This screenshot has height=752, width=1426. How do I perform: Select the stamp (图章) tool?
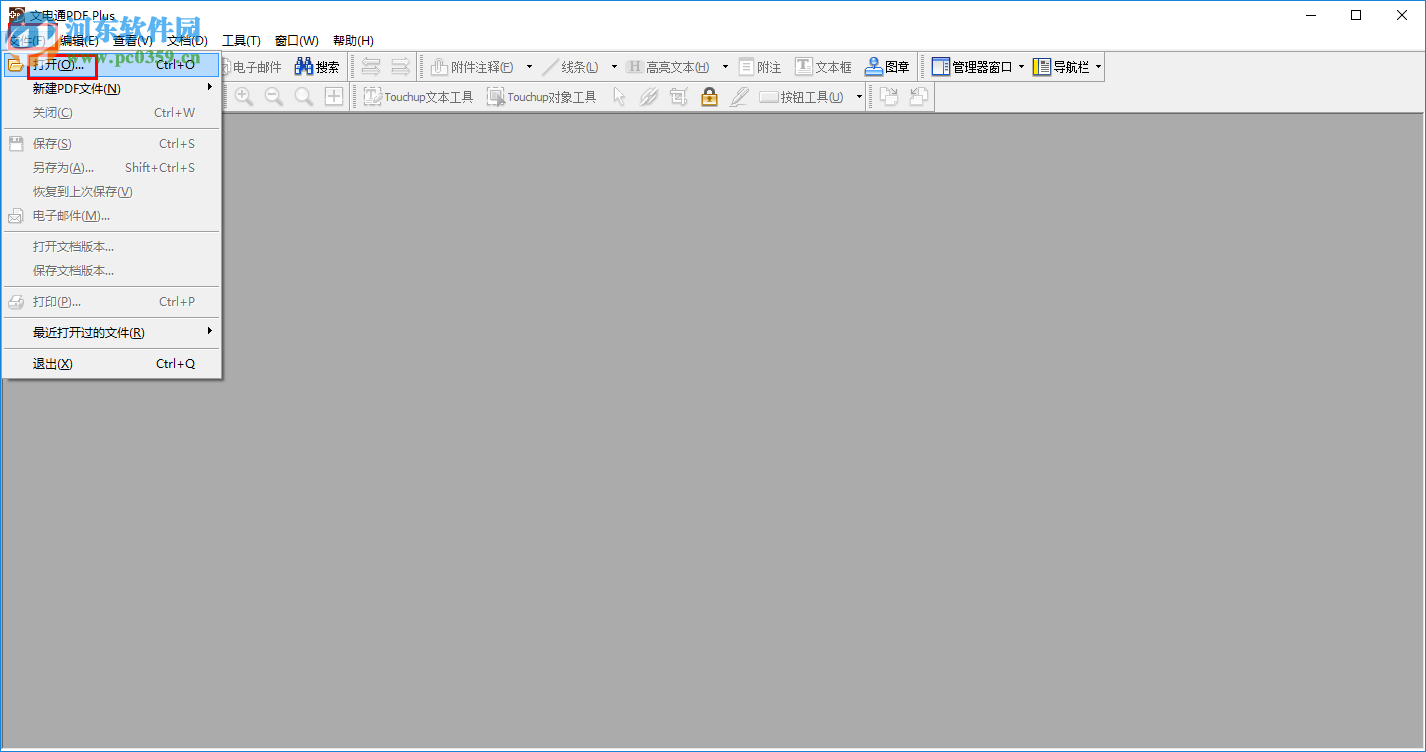coord(887,66)
